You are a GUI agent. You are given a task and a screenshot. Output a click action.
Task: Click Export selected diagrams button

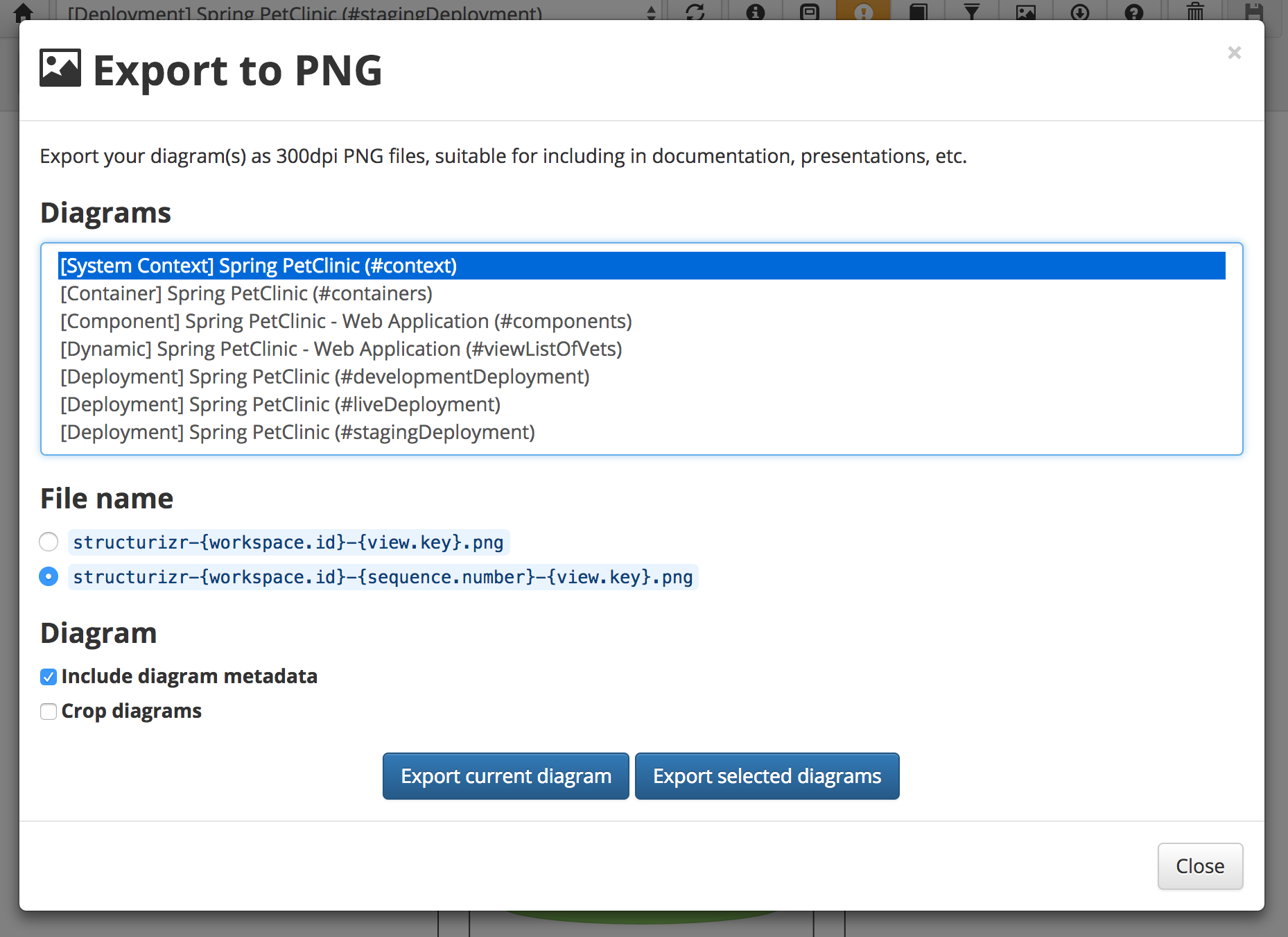coord(767,776)
